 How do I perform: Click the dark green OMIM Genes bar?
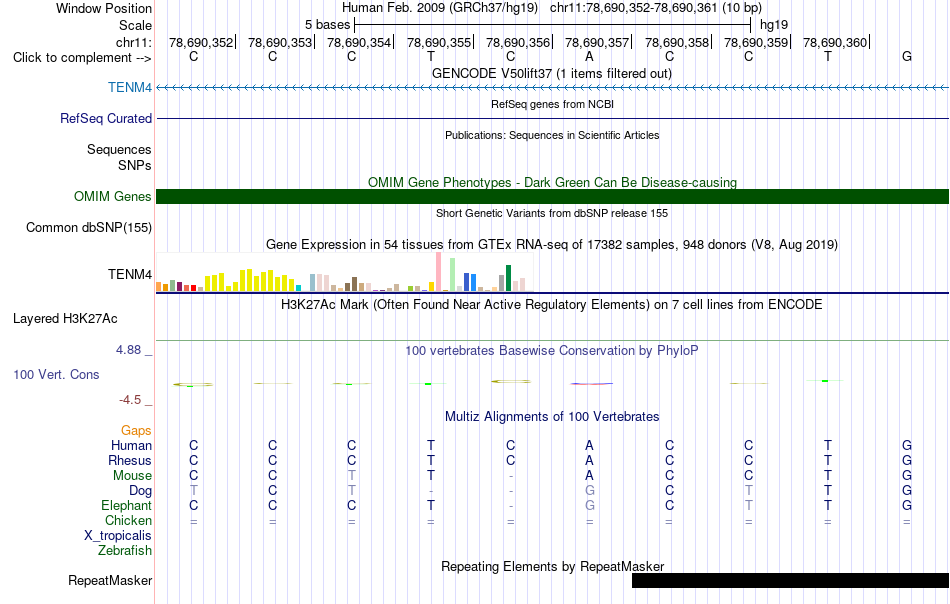click(553, 196)
